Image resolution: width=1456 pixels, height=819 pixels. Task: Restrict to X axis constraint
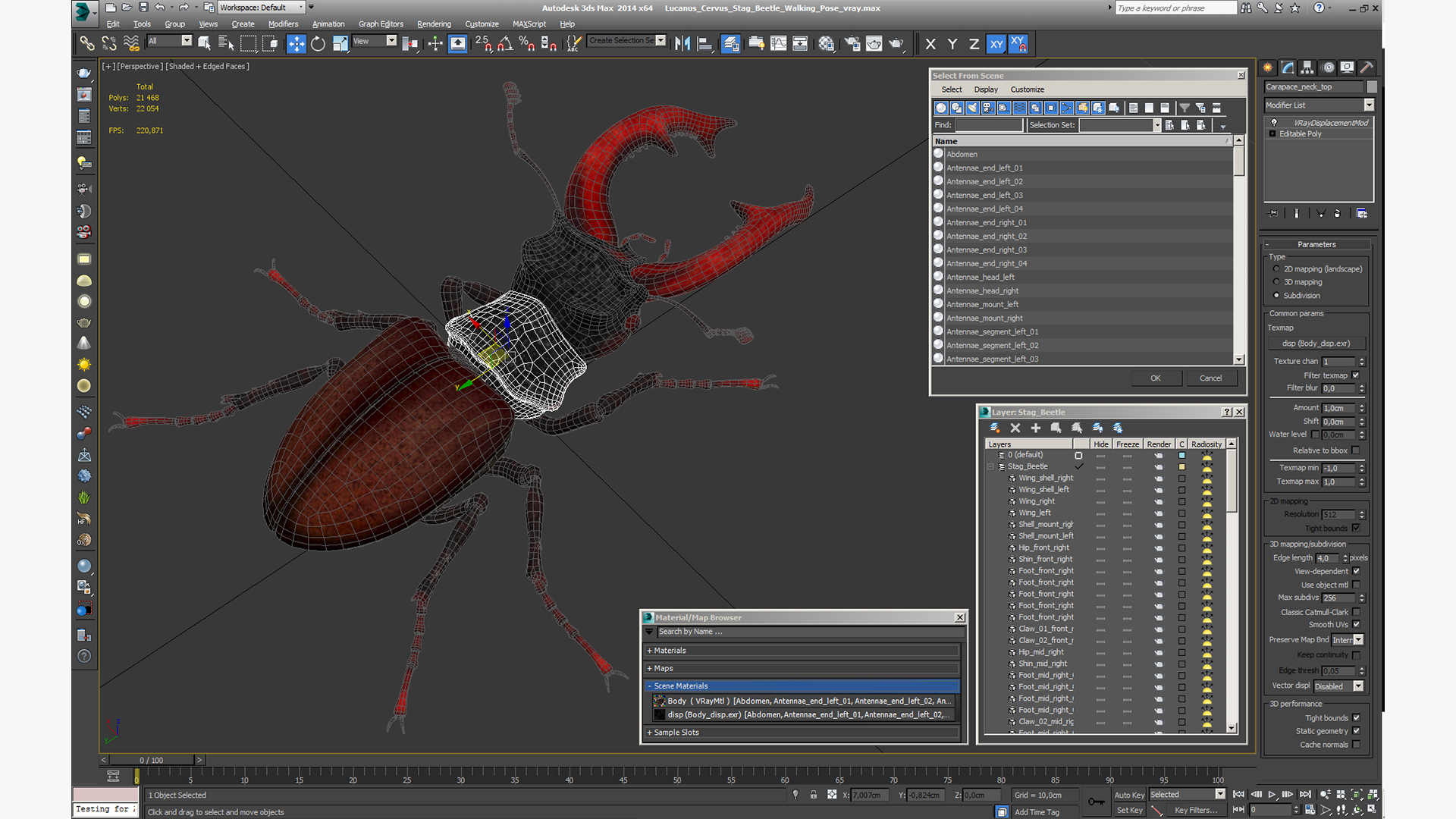[x=930, y=44]
